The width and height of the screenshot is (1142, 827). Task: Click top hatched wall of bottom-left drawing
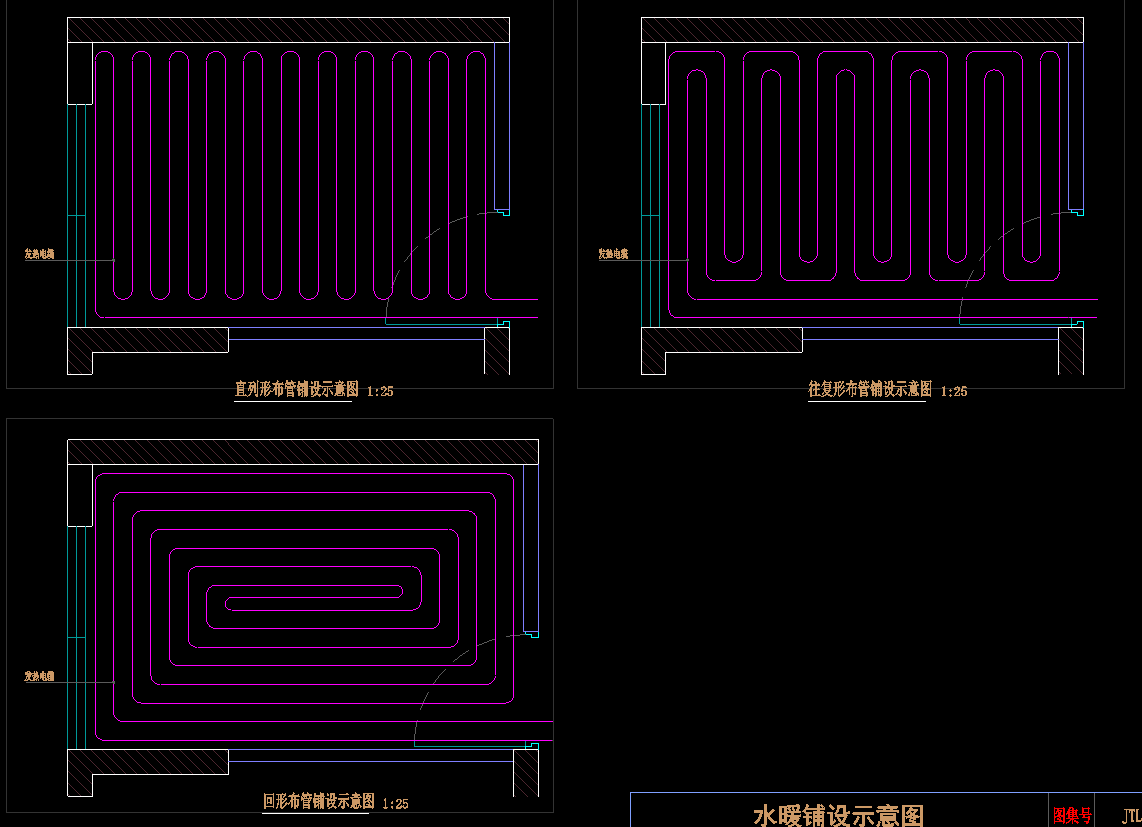click(302, 452)
